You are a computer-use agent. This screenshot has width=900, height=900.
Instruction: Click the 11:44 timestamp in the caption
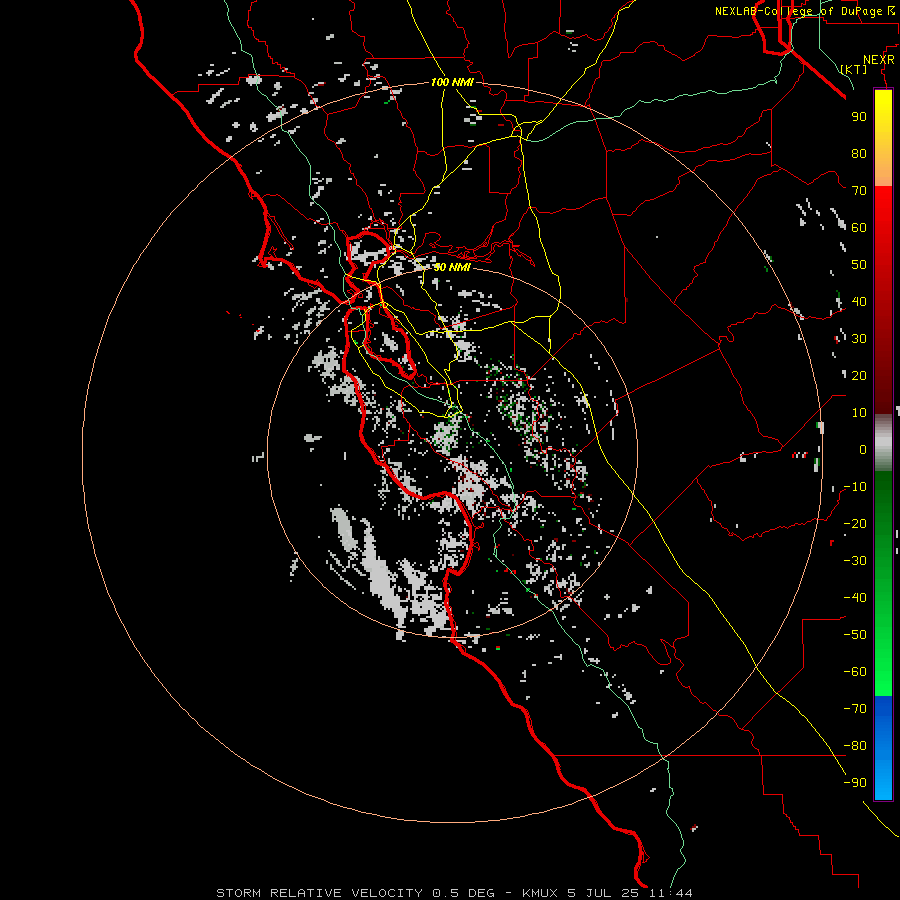(x=670, y=893)
